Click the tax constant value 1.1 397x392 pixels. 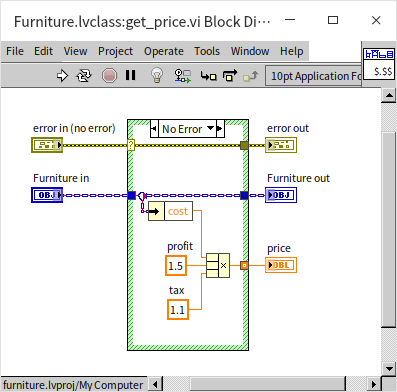(178, 310)
